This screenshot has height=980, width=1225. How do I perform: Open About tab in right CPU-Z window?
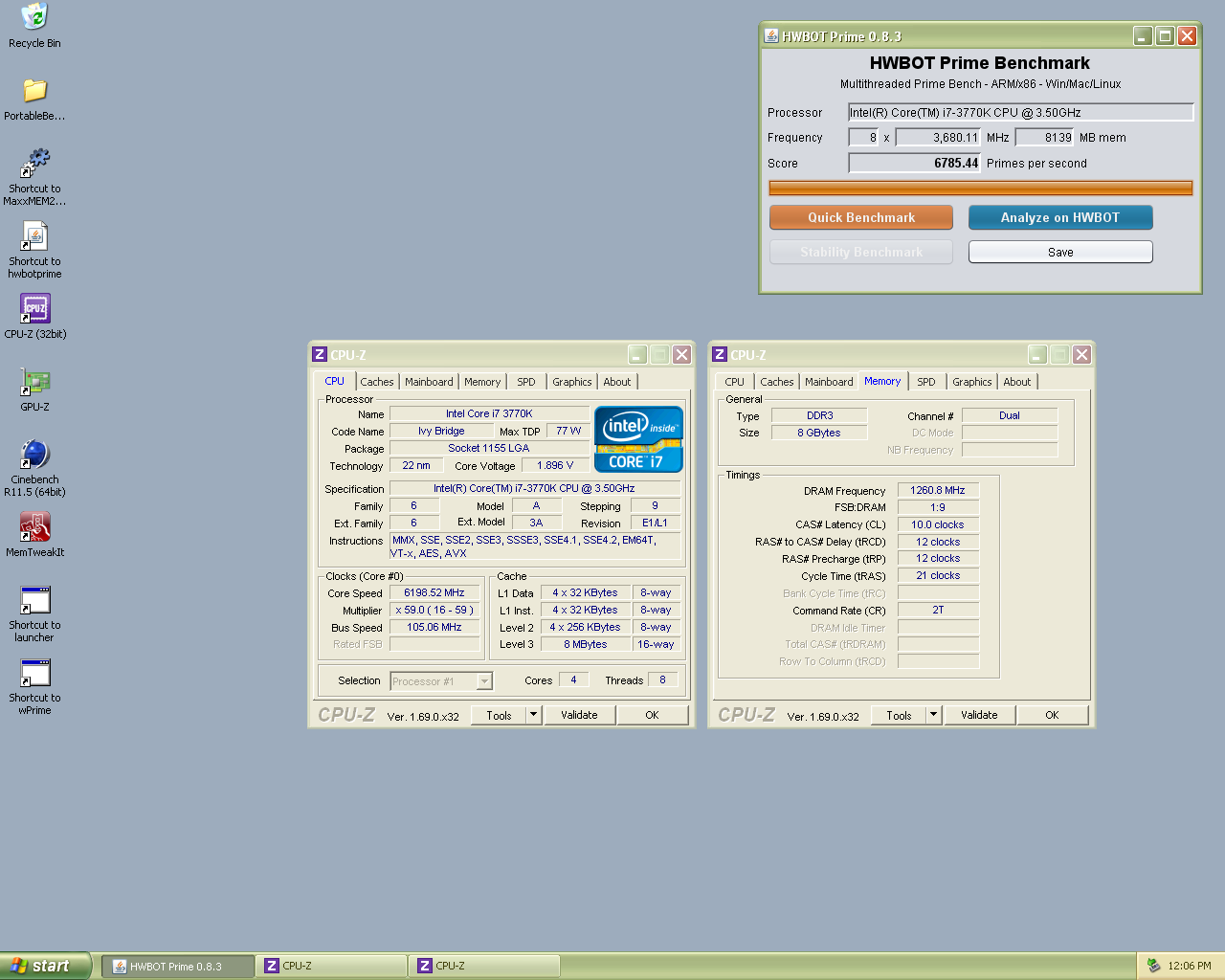coord(1017,382)
